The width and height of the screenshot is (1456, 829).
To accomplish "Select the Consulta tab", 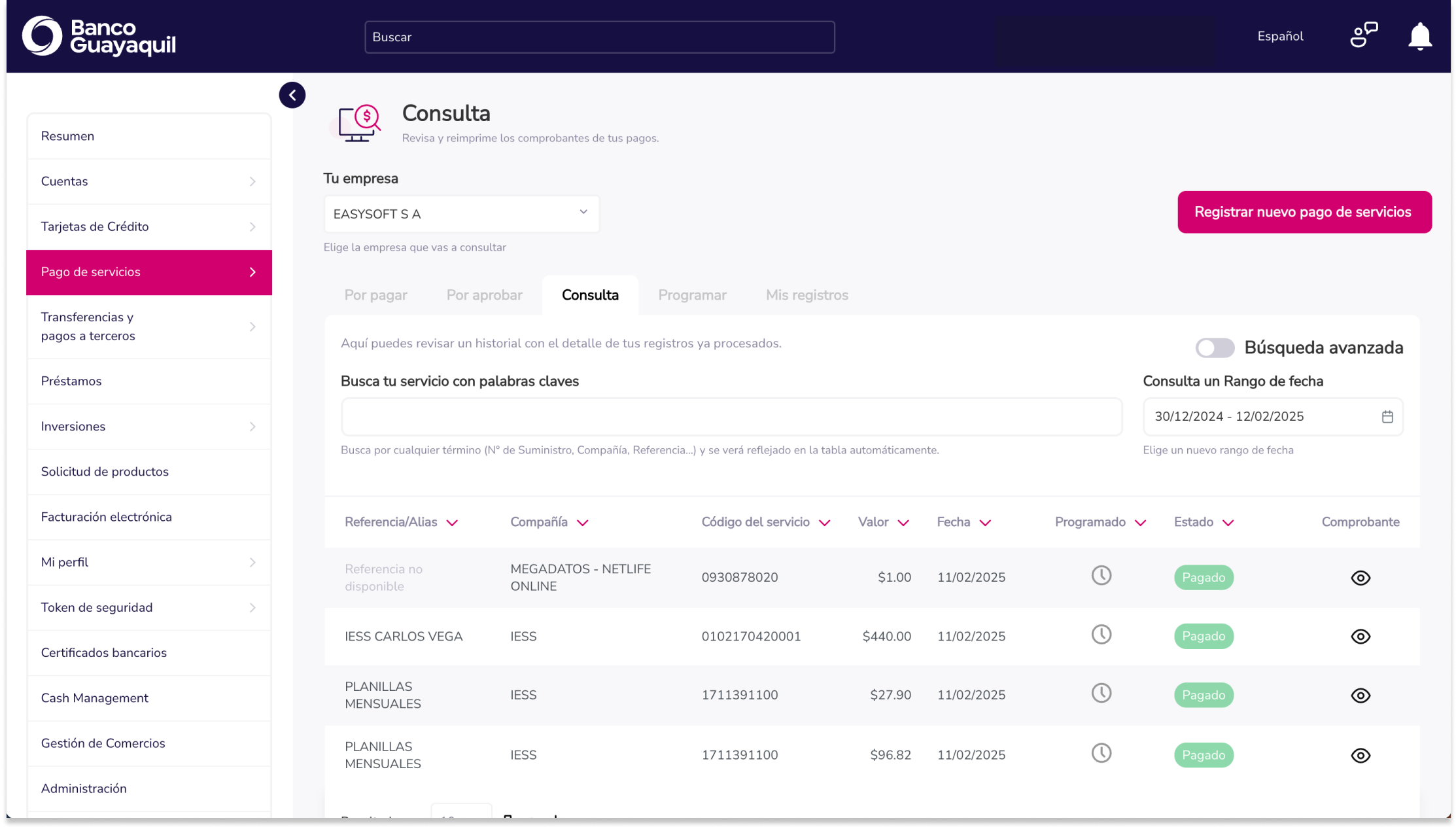I will coord(590,295).
